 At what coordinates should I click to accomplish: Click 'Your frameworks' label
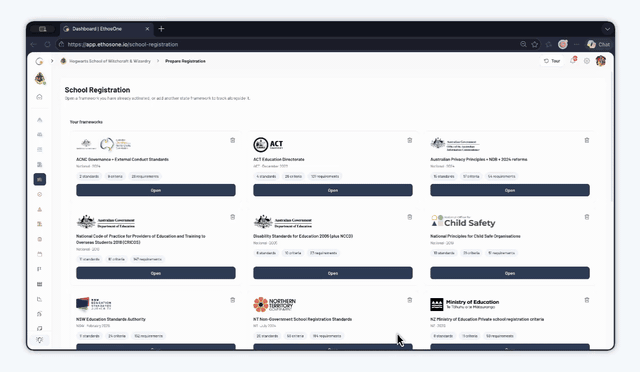point(86,122)
